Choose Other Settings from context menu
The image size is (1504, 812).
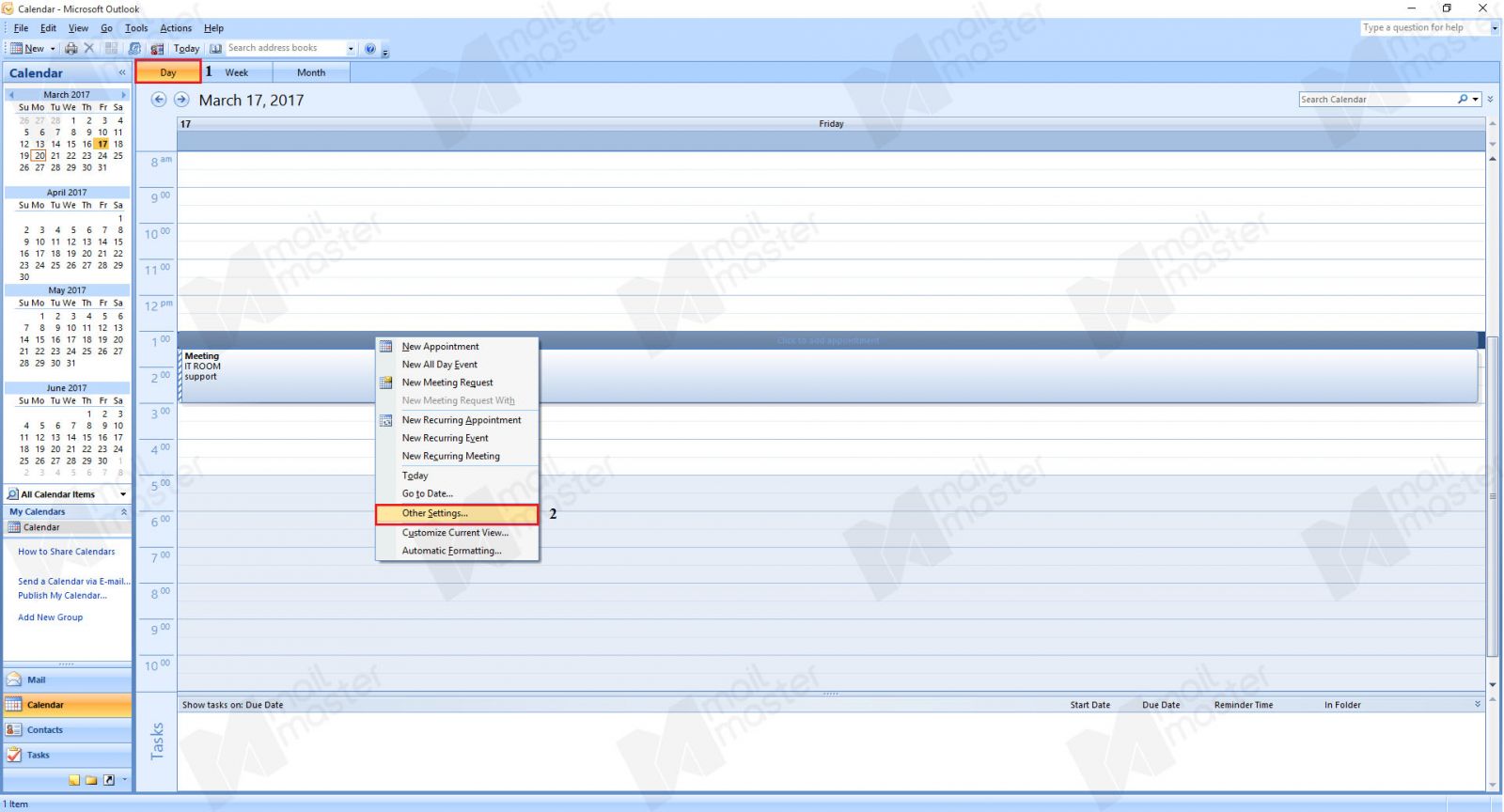457,513
